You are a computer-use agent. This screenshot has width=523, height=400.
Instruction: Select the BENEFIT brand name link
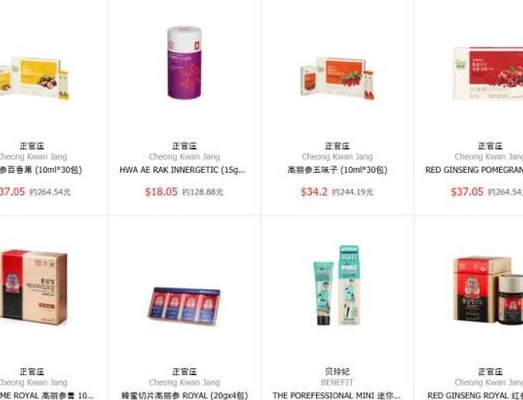coord(337,382)
